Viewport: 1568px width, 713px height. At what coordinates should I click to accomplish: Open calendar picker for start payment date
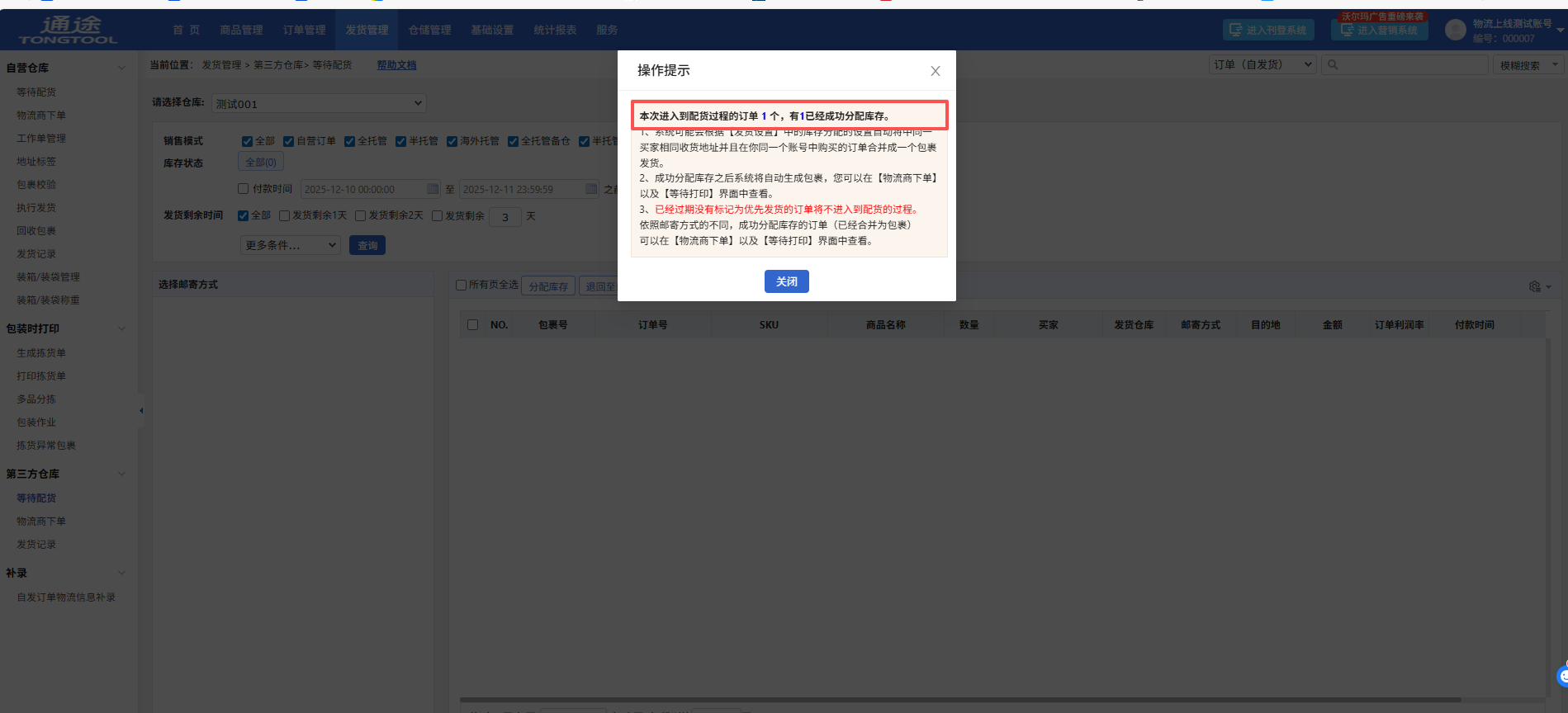(x=433, y=189)
